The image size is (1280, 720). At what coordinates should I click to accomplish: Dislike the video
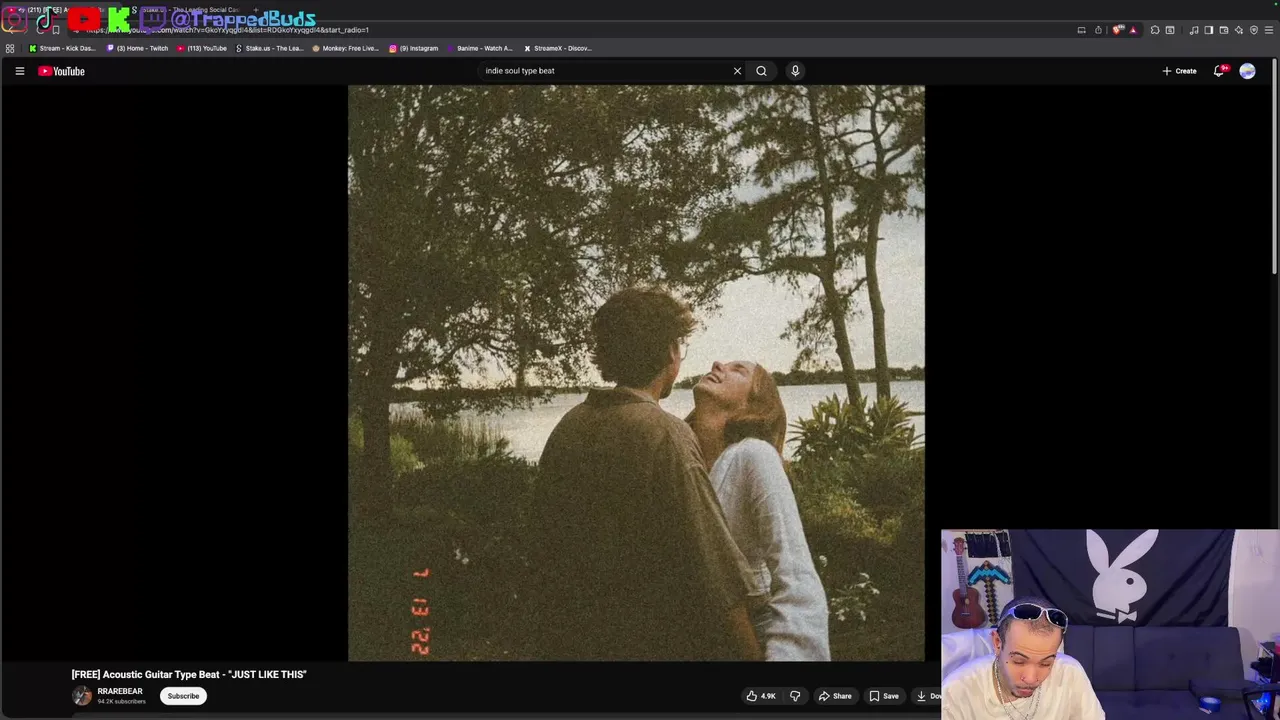795,696
